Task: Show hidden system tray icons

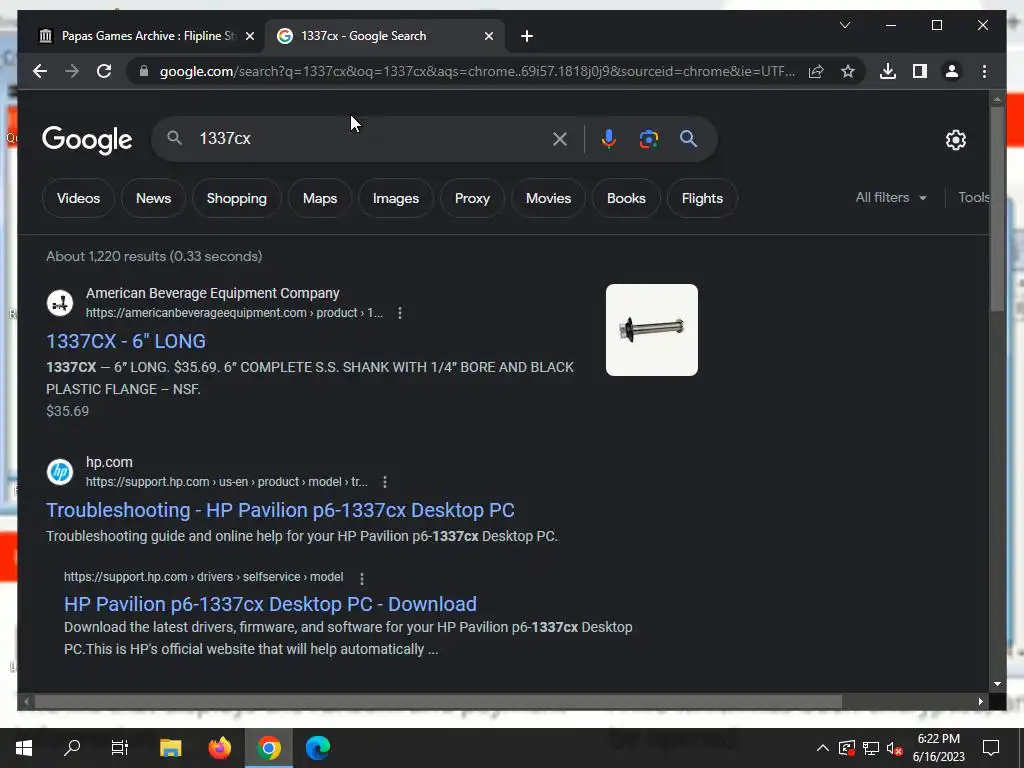Action: 823,748
